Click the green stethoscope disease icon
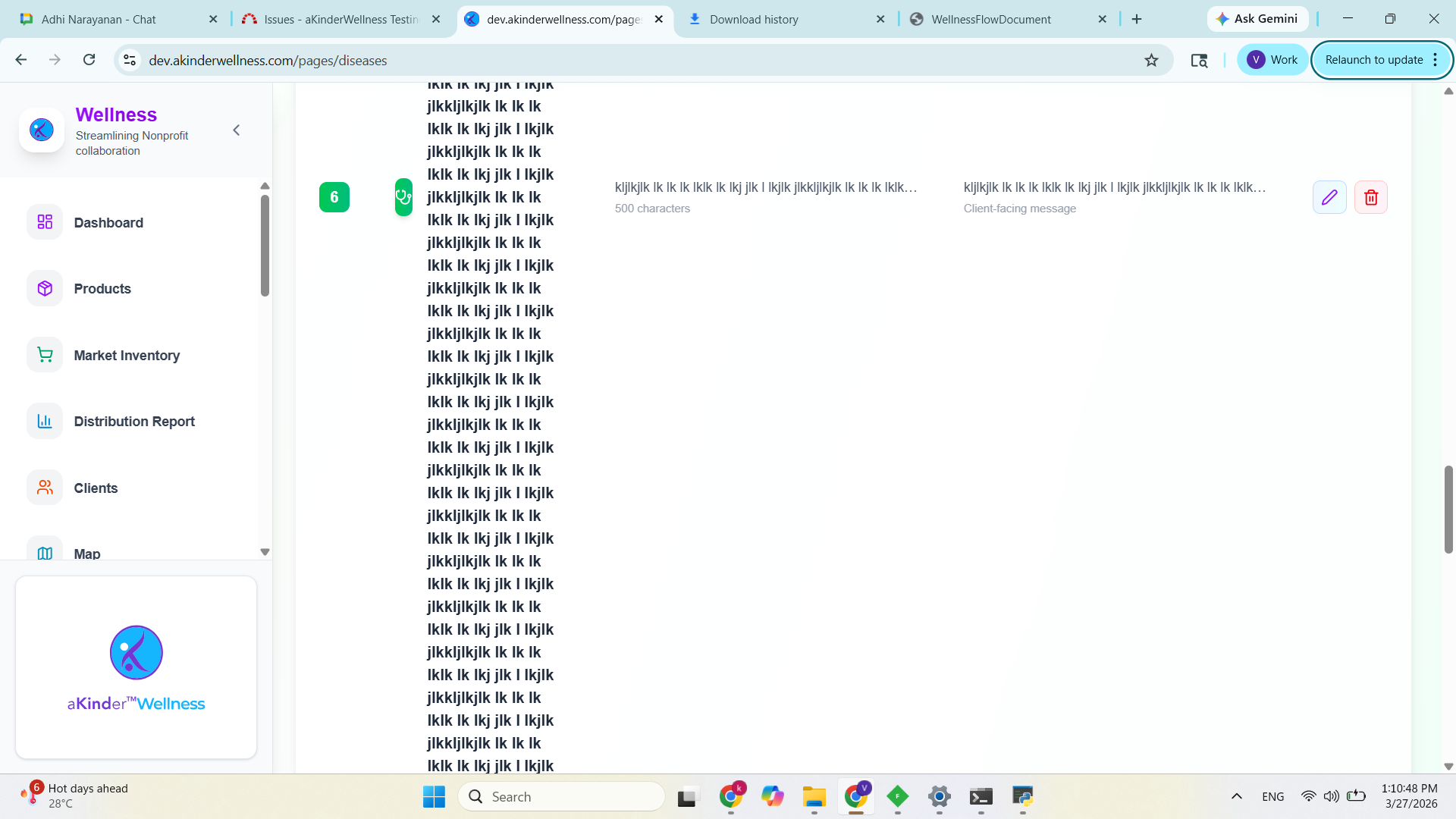 click(x=403, y=197)
